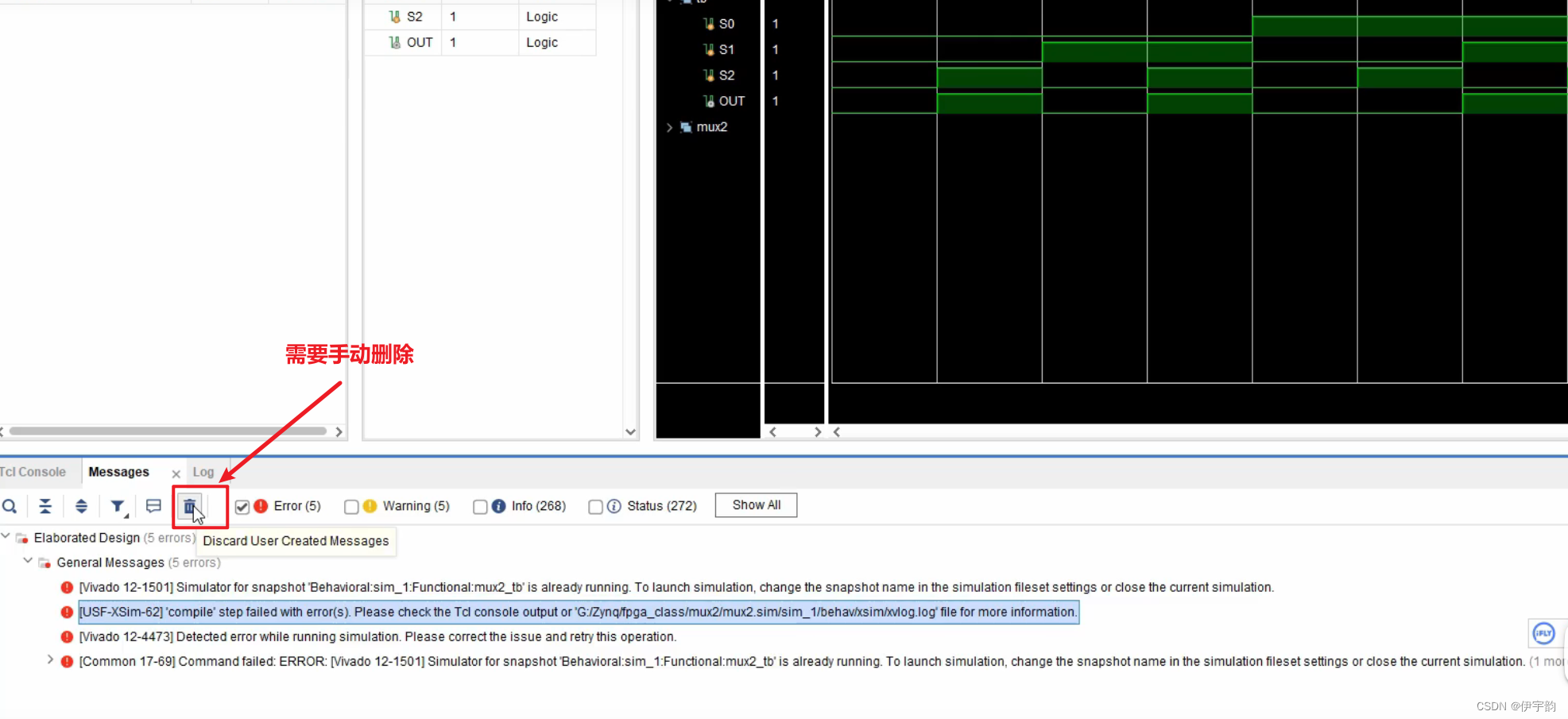Image resolution: width=1568 pixels, height=719 pixels.
Task: Enable the Status (272) checkbox
Action: click(x=595, y=506)
